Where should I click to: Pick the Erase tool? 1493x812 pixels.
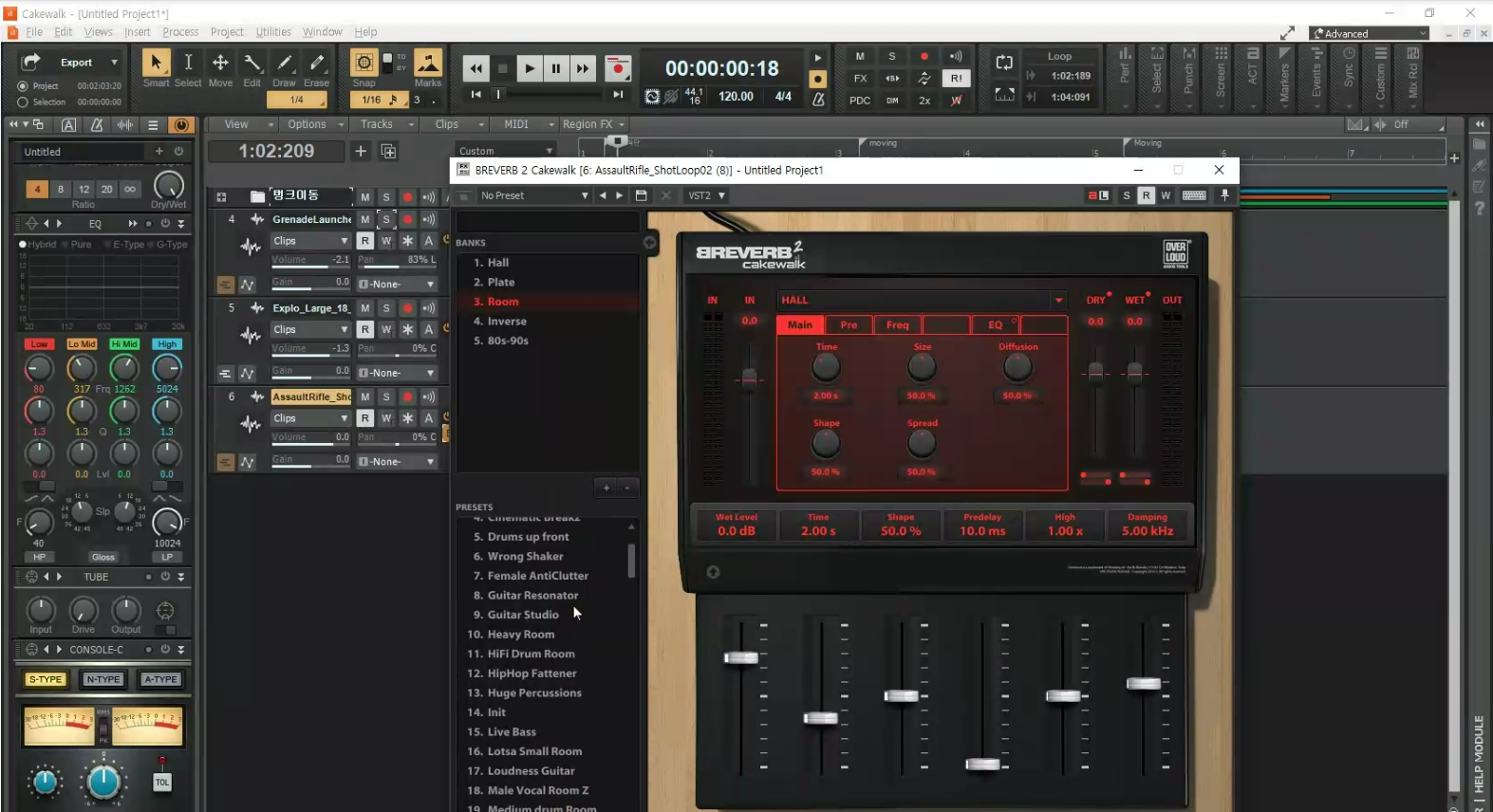click(x=316, y=63)
